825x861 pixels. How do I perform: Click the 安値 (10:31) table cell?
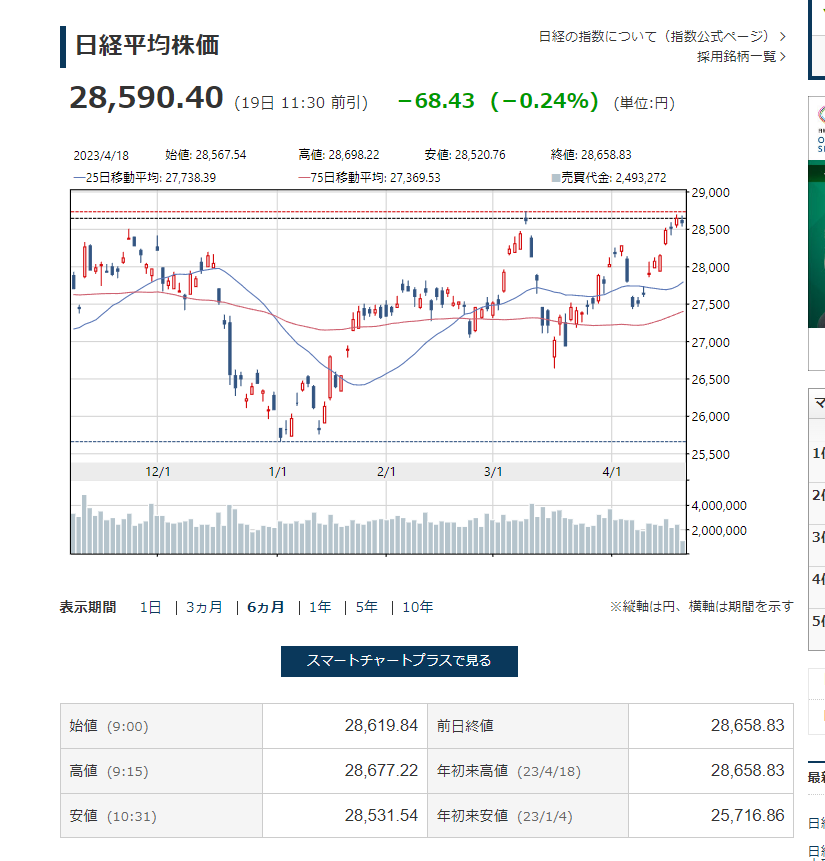tap(161, 816)
